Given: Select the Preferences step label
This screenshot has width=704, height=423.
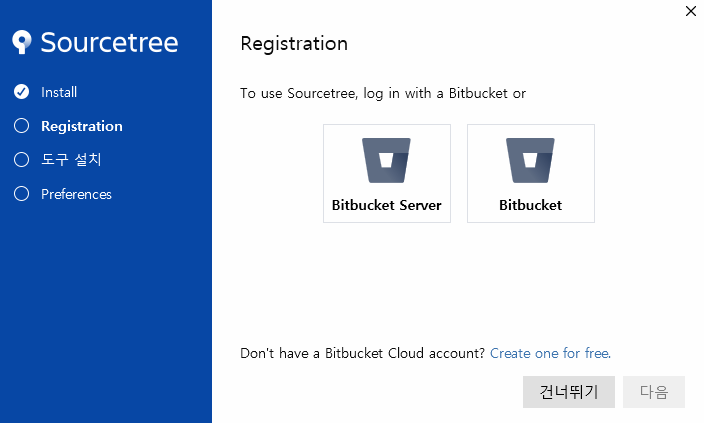Looking at the screenshot, I should pos(76,194).
